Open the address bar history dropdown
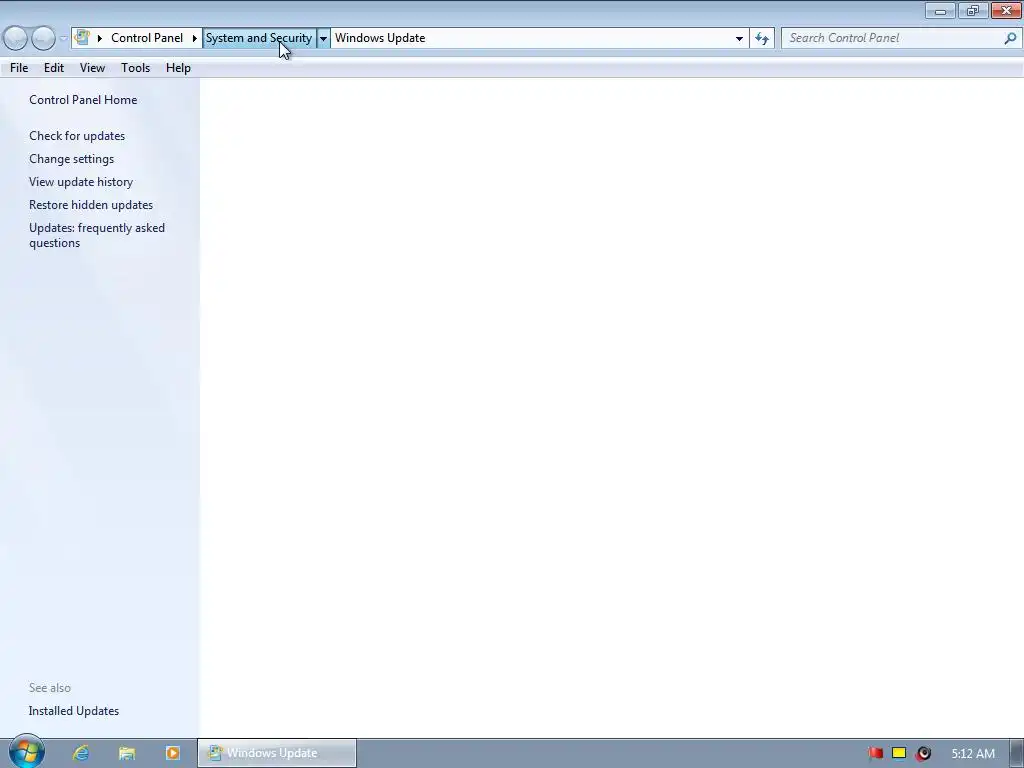 (x=739, y=38)
